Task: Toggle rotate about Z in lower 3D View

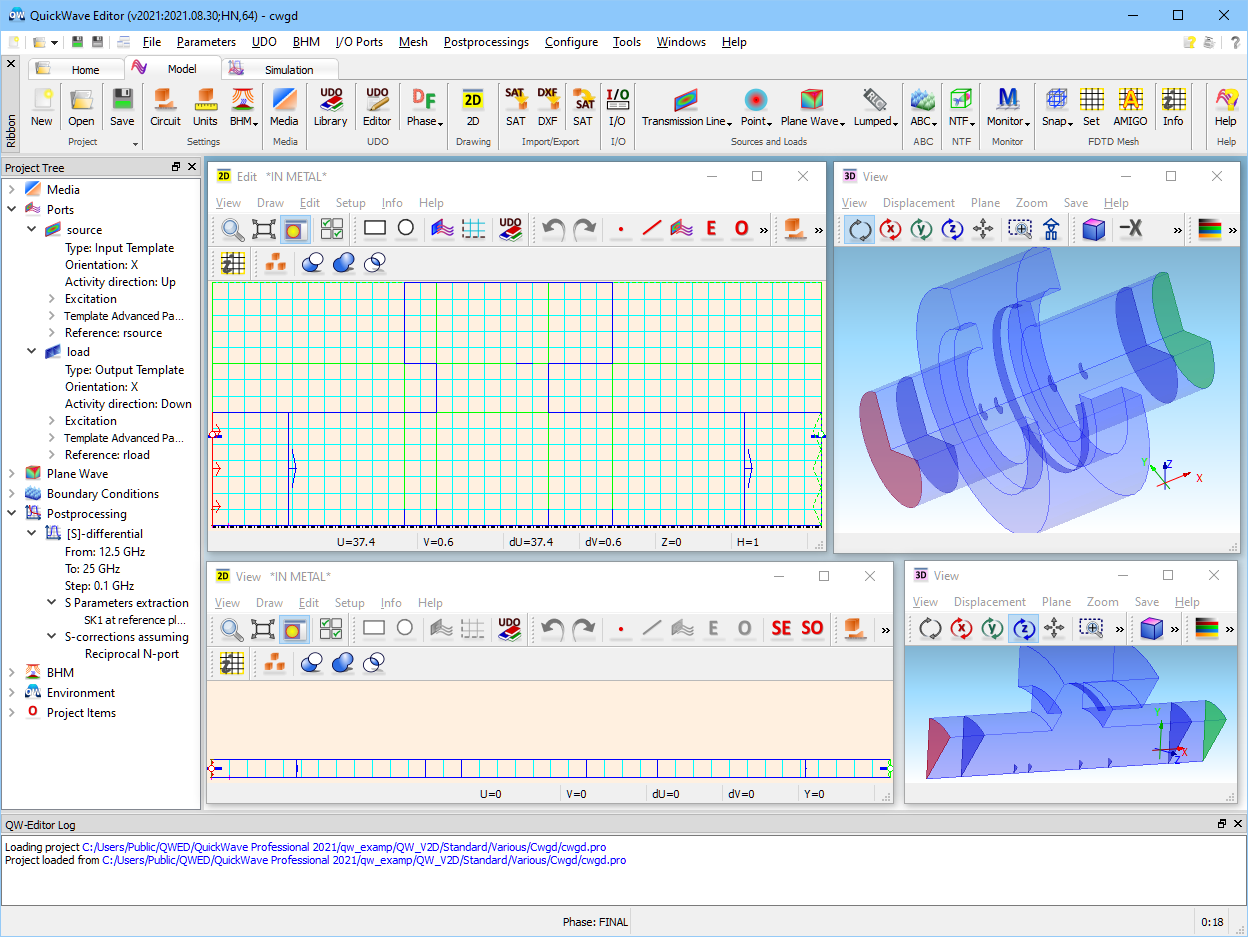Action: pyautogui.click(x=1023, y=628)
